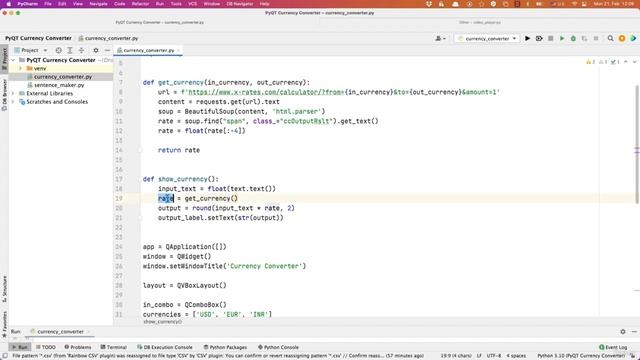Run currency_converter with the black play icon
640x360 pixels.
click(527, 38)
